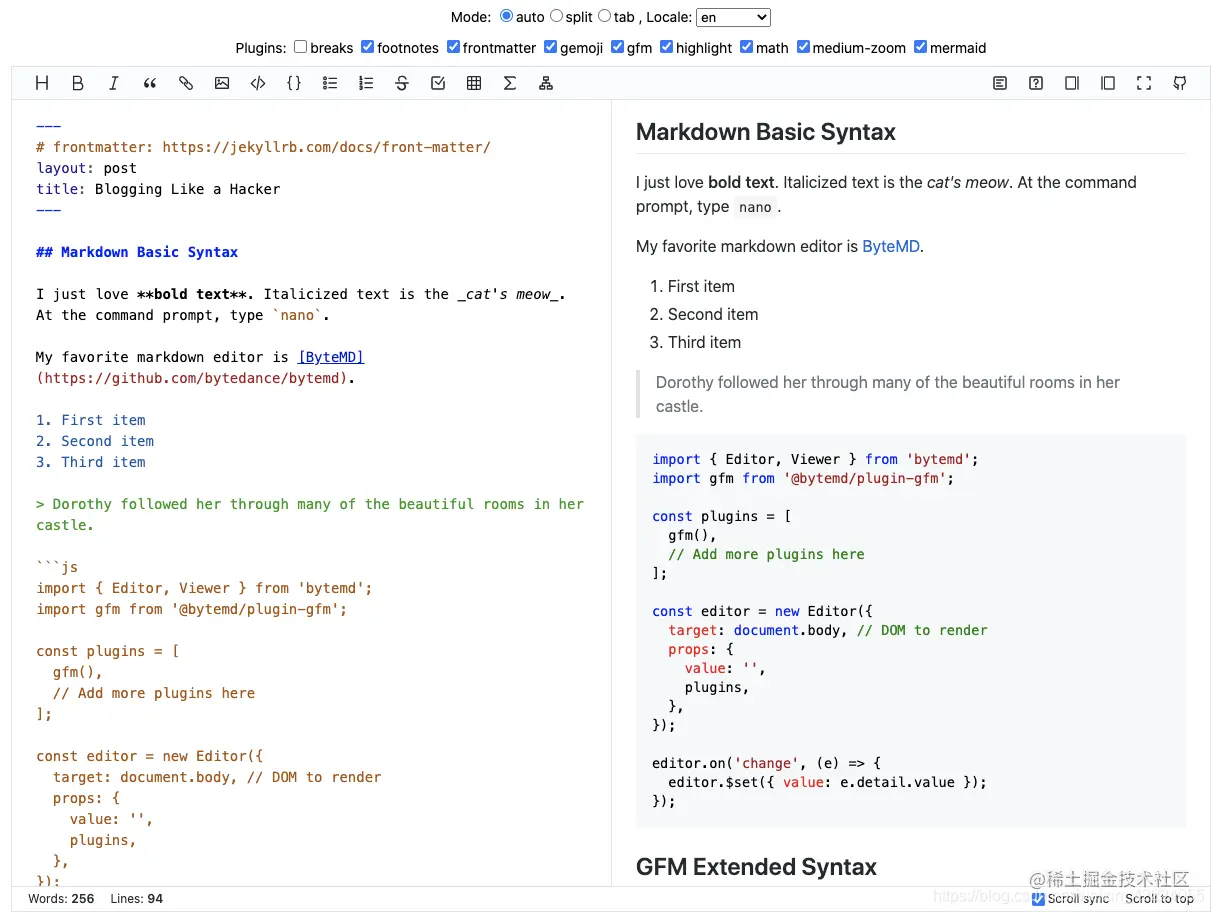This screenshot has width=1214, height=914.
Task: Insert a heading with the H icon
Action: pyautogui.click(x=42, y=83)
